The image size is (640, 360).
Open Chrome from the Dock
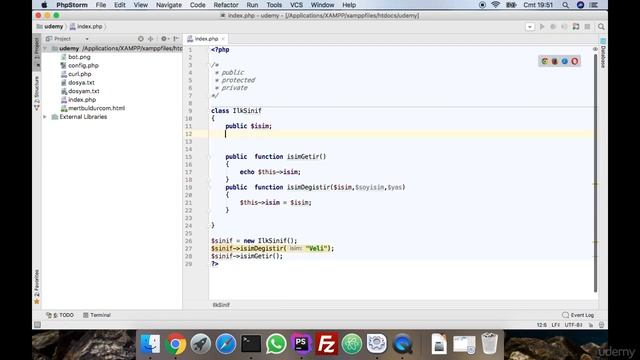[x=176, y=344]
